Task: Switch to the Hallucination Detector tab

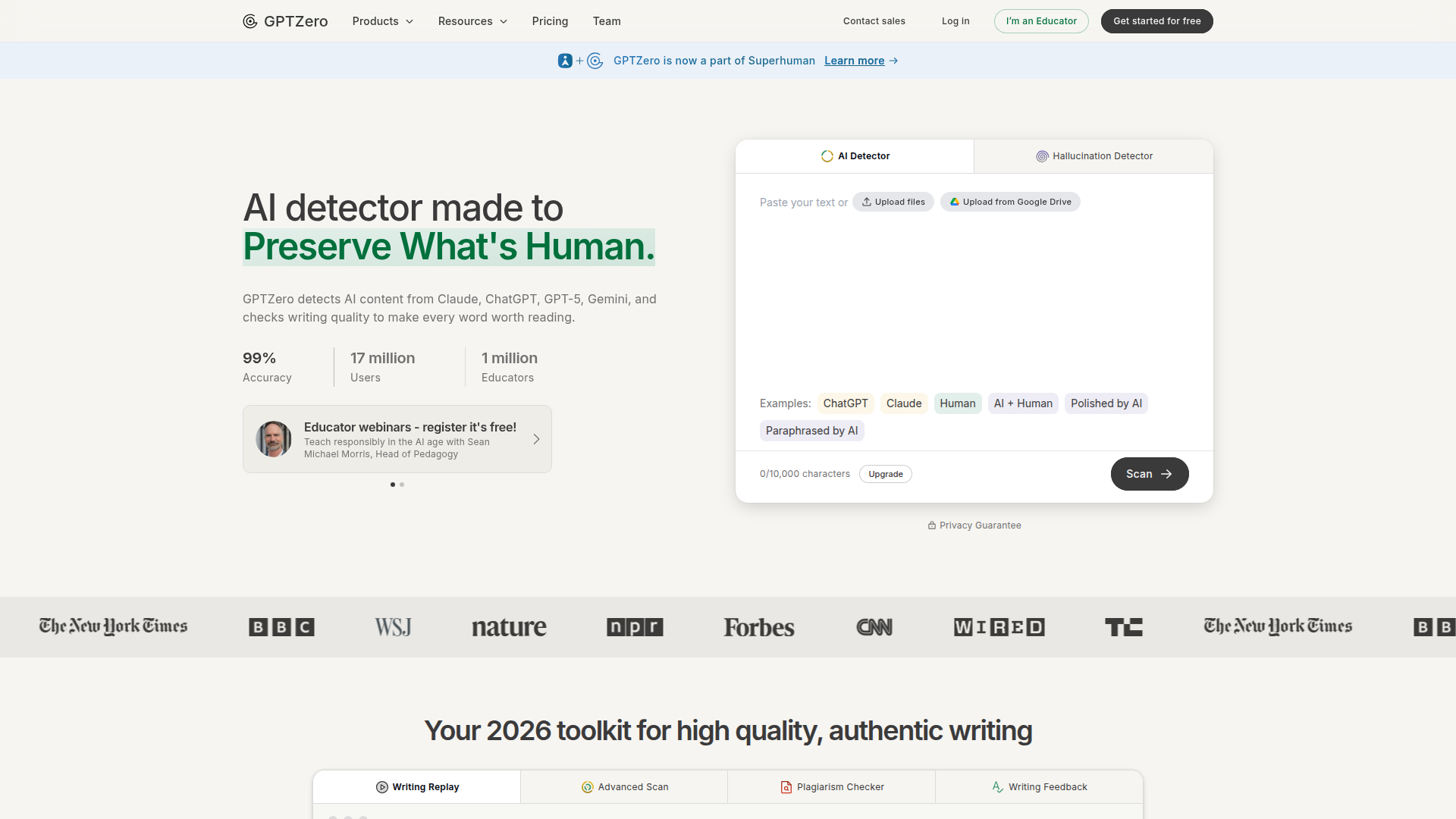Action: [x=1094, y=156]
